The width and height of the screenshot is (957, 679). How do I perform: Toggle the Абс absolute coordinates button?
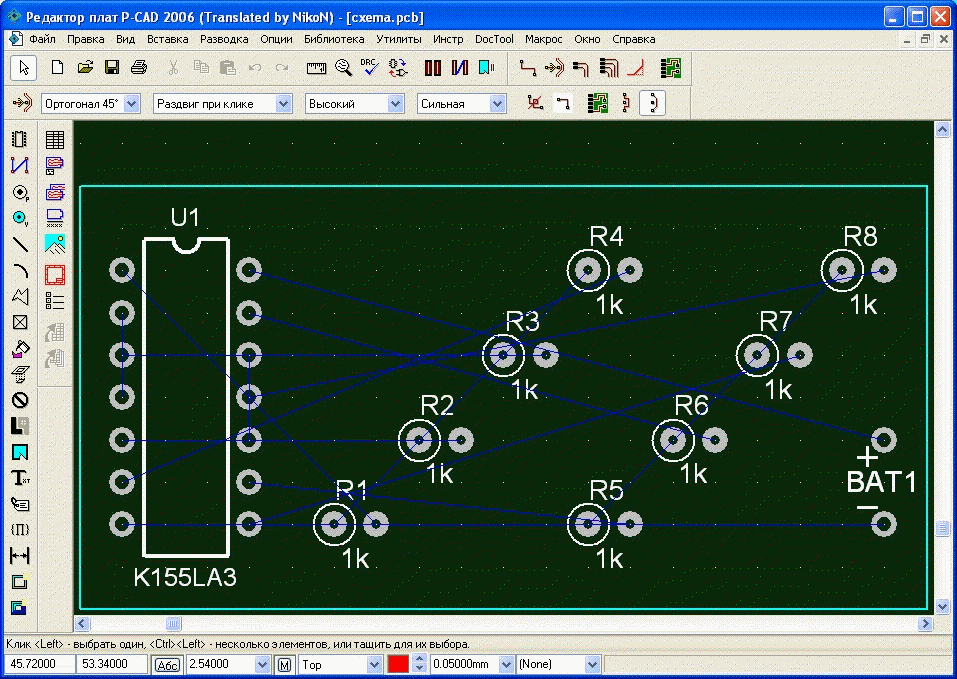166,665
